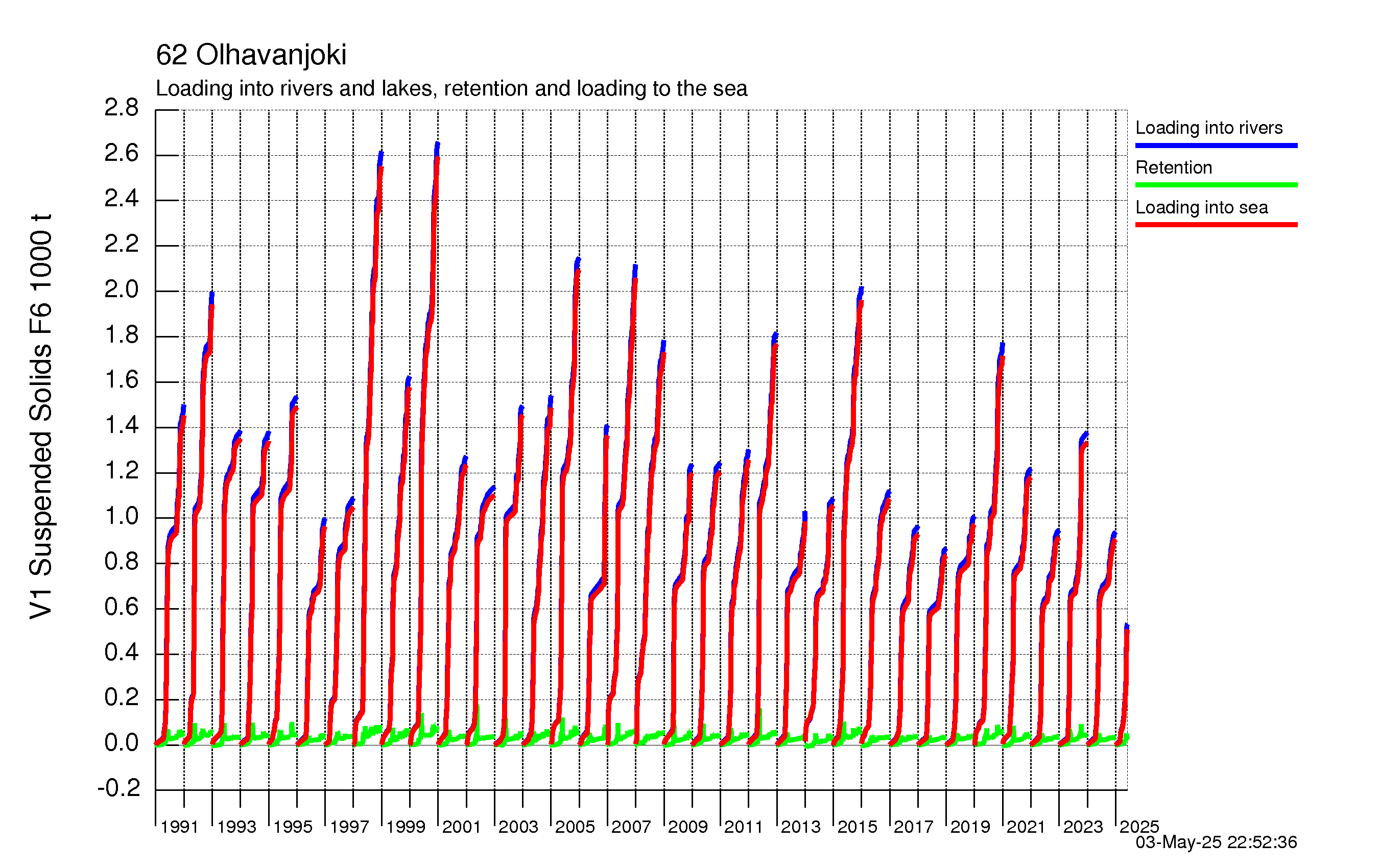Click the y-axis value 2.4
Viewport: 1379px width, 868px height.
click(x=122, y=199)
